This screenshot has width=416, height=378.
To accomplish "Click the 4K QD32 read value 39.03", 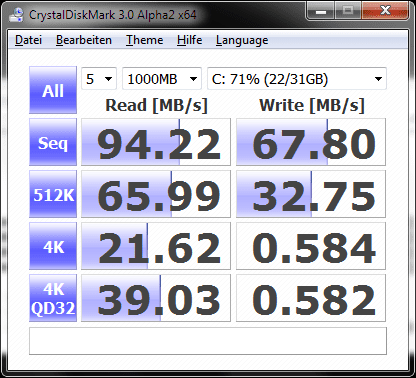I will pos(156,298).
